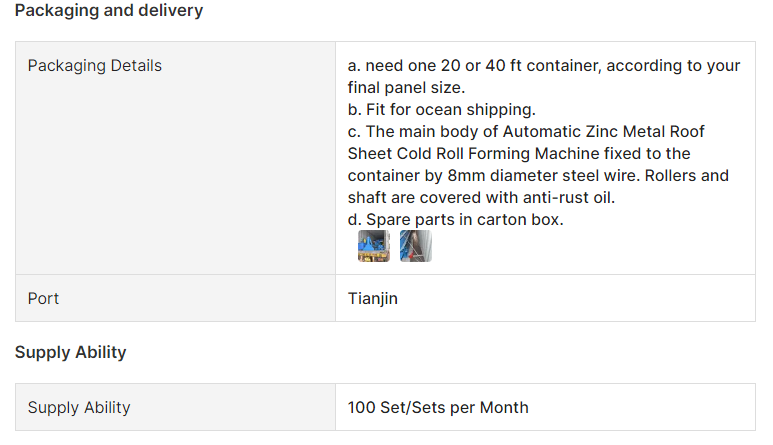773x445 pixels.
Task: Click line starting 'c. The main body'
Action: coord(526,132)
